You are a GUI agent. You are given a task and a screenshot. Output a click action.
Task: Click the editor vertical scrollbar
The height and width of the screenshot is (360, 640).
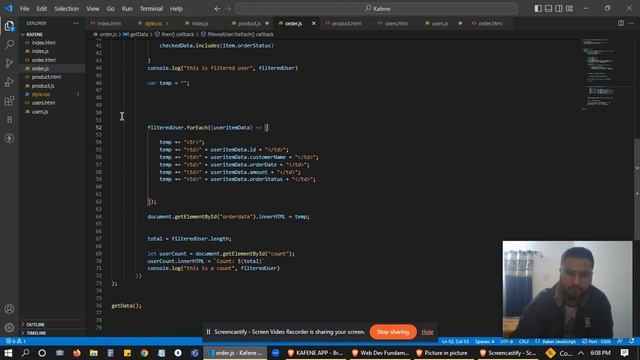pos(637,188)
